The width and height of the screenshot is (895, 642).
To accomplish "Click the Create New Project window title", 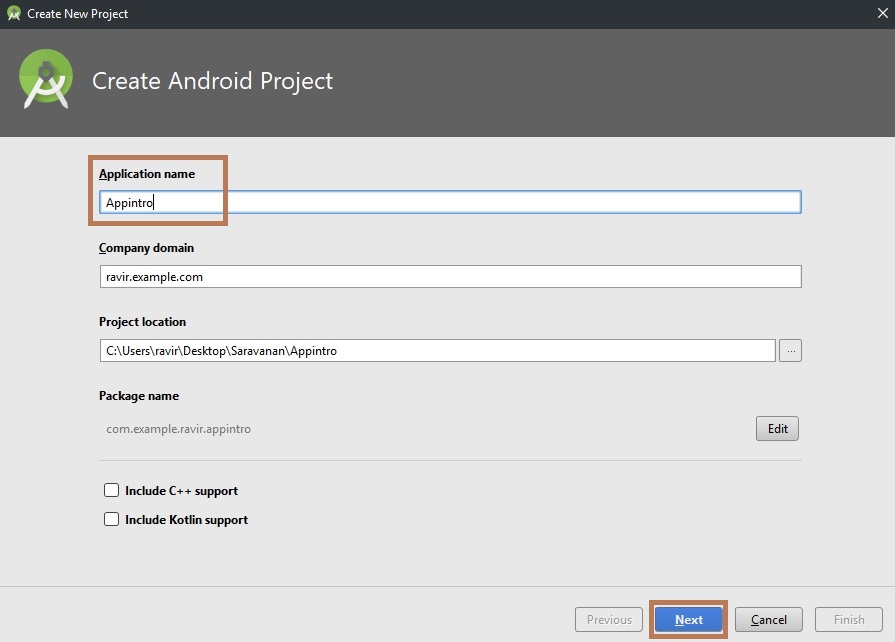I will (78, 14).
